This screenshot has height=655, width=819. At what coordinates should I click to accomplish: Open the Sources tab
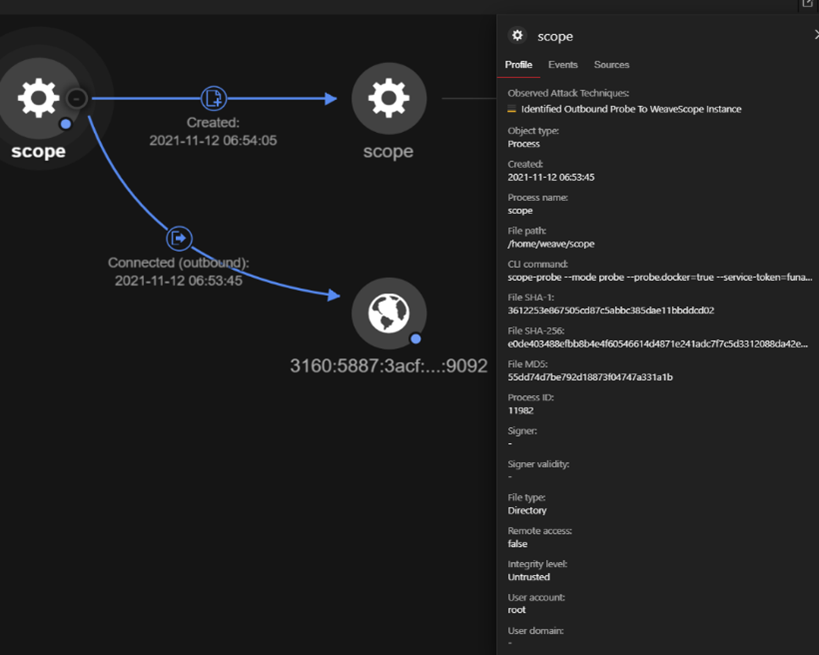611,65
